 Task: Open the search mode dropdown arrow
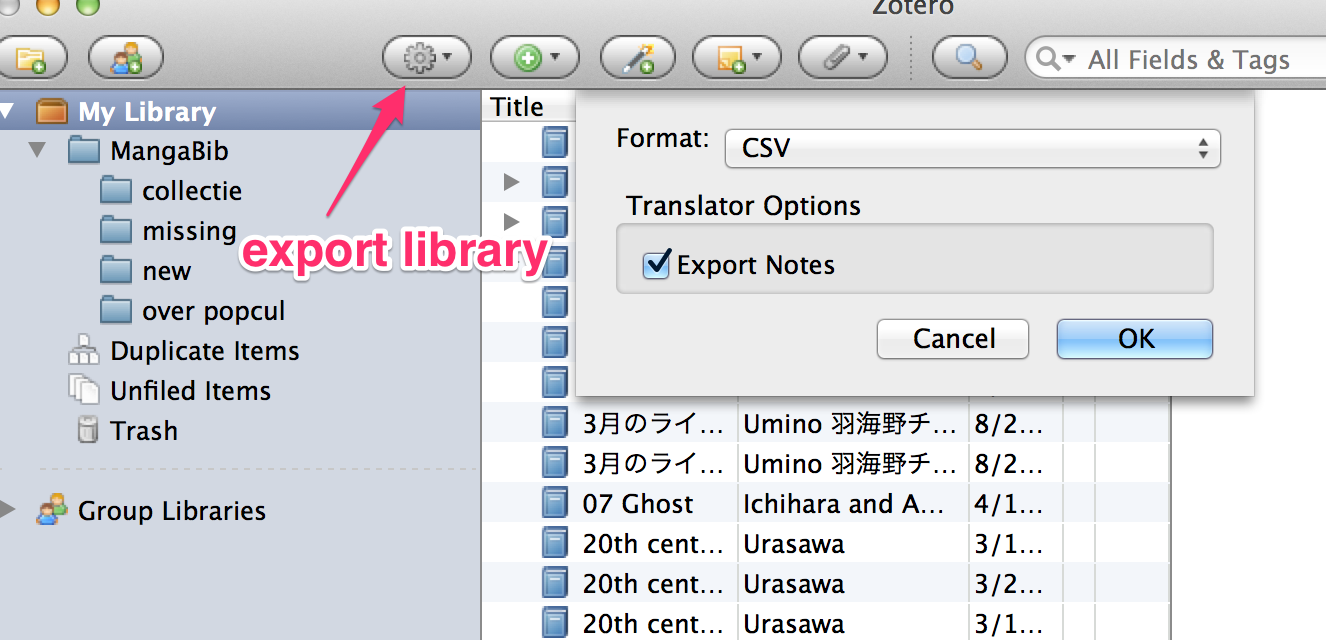(x=1056, y=60)
